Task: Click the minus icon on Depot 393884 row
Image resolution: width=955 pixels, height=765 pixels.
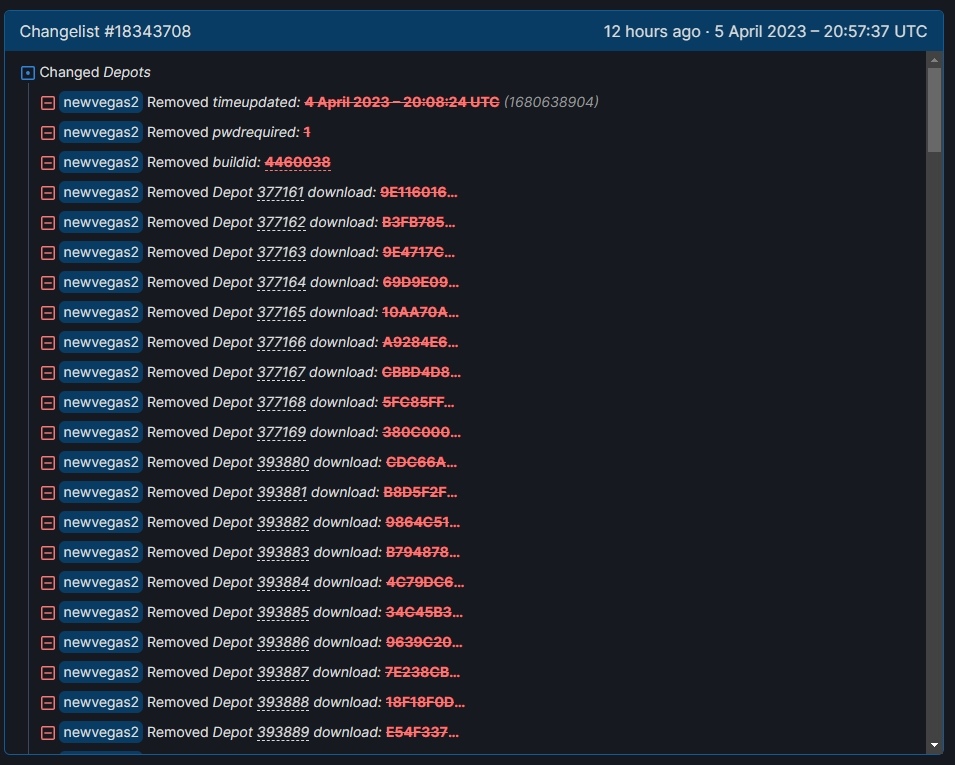Action: point(47,583)
